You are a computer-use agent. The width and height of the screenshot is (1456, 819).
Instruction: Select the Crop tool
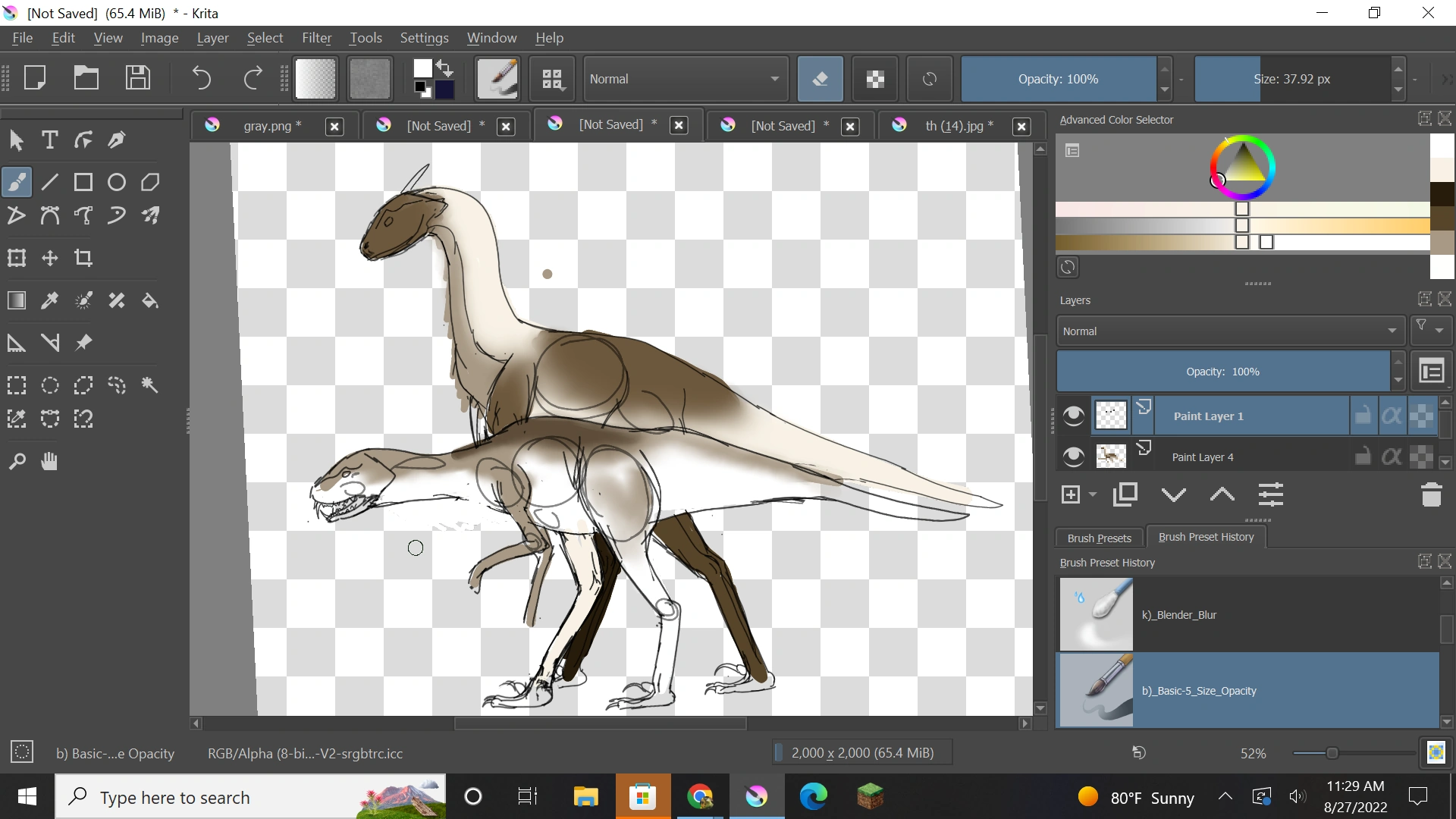tap(83, 259)
